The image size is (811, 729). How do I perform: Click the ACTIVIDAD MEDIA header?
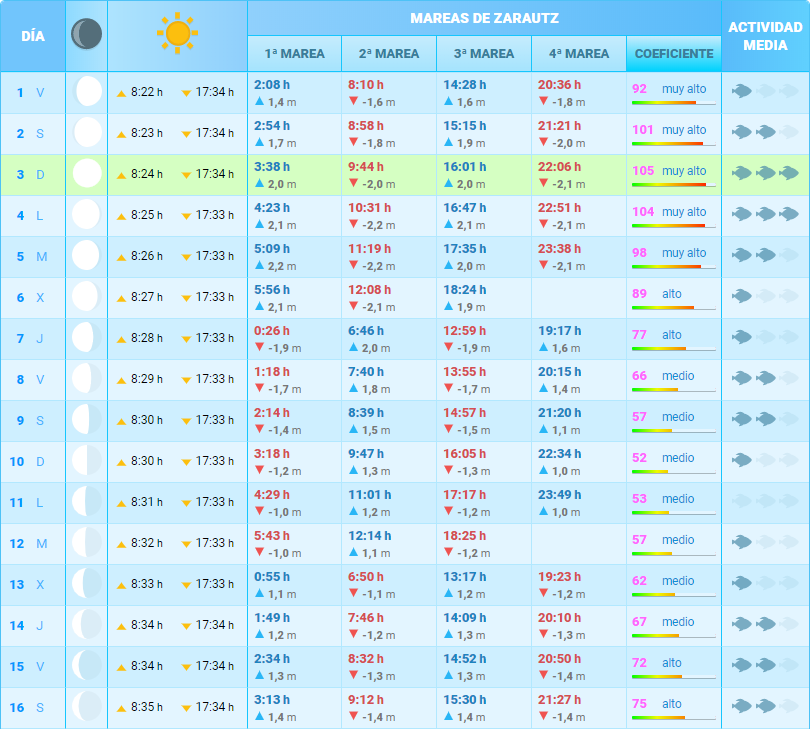click(x=765, y=36)
